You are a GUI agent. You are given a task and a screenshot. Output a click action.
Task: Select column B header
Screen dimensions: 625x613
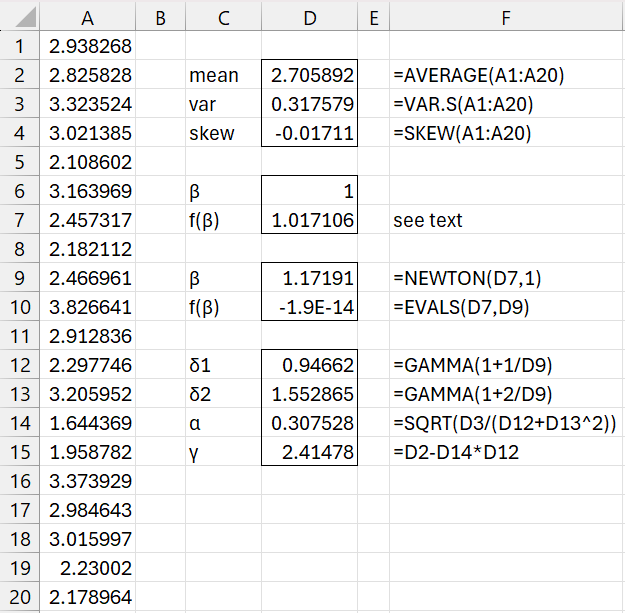pyautogui.click(x=161, y=16)
